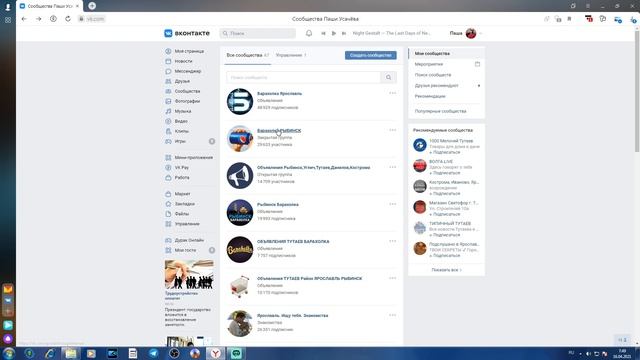Open Рыбинск Барахолка community link

coord(278,204)
